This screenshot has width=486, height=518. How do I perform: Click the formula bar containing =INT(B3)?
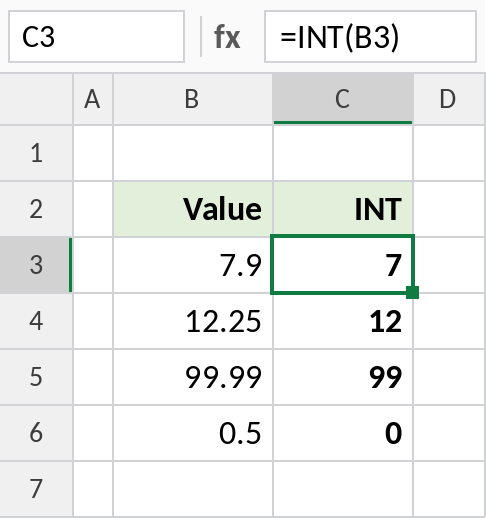370,37
